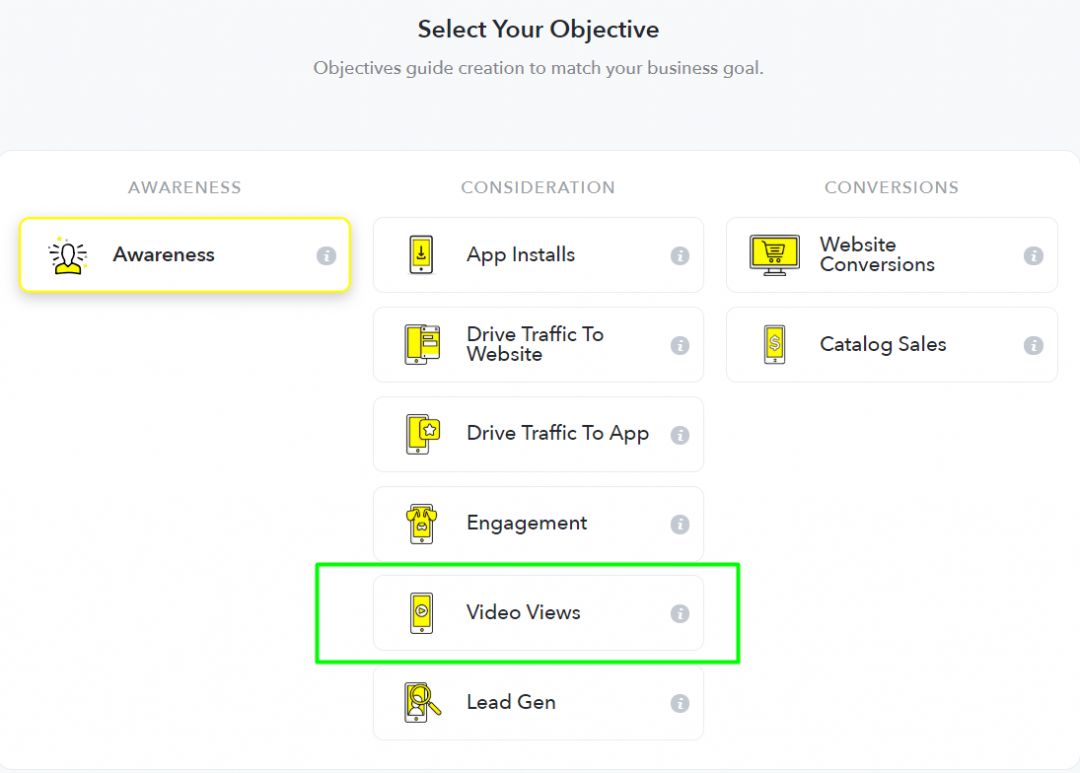
Task: Click info icon for Website Conversions
Action: coord(1033,256)
